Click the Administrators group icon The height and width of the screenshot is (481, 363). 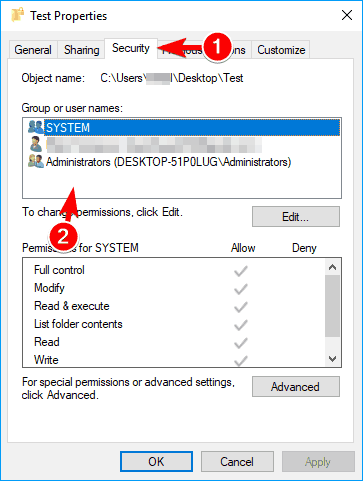point(36,162)
